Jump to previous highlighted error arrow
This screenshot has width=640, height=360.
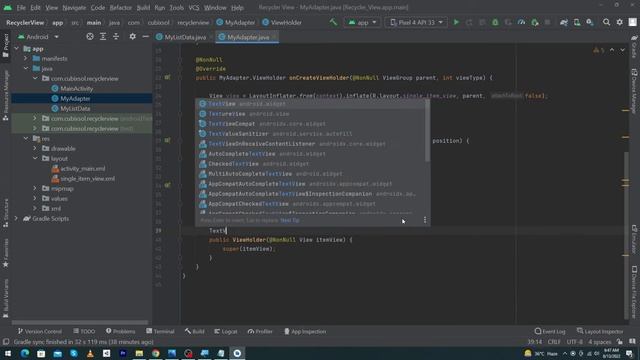[x=612, y=50]
